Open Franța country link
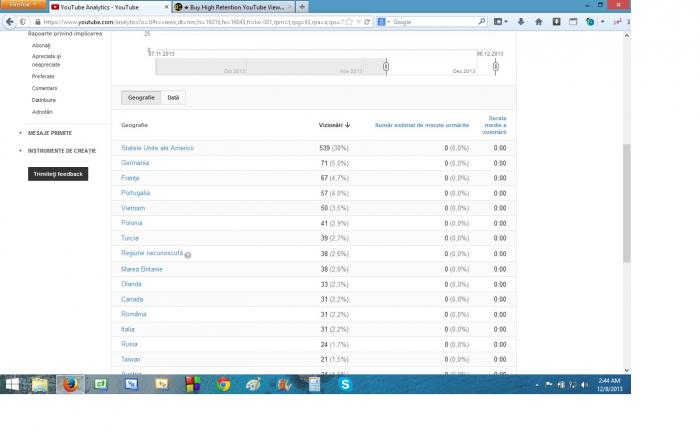The height and width of the screenshot is (436, 700). (130, 178)
